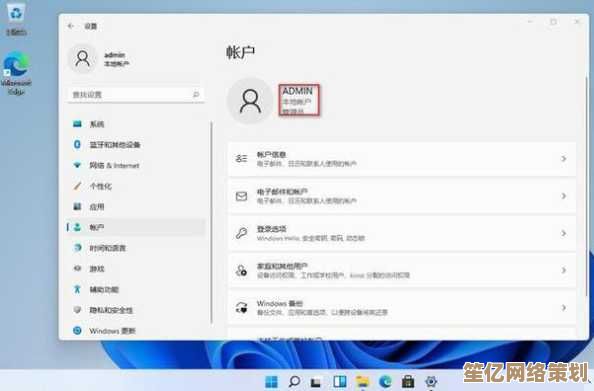The width and height of the screenshot is (594, 391).
Task: Open 辅助功能 (Accessibility) in sidebar
Action: pos(136,289)
